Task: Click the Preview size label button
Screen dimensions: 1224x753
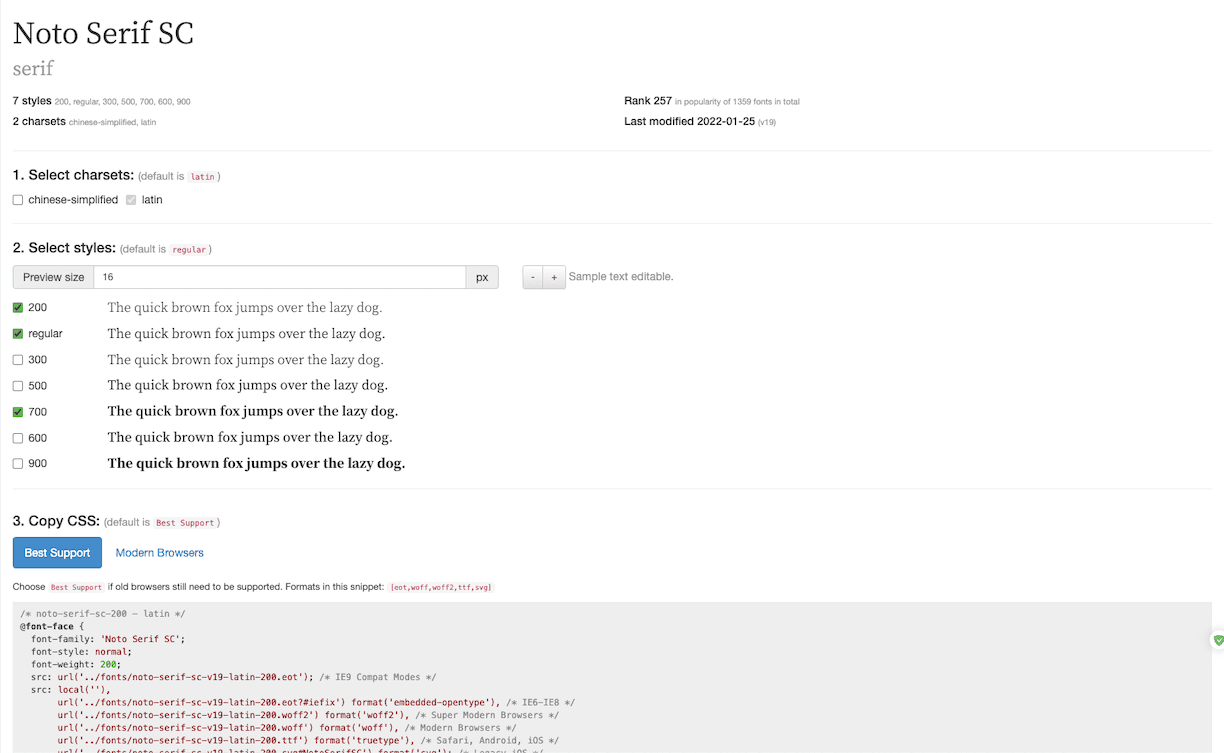Action: pos(53,277)
